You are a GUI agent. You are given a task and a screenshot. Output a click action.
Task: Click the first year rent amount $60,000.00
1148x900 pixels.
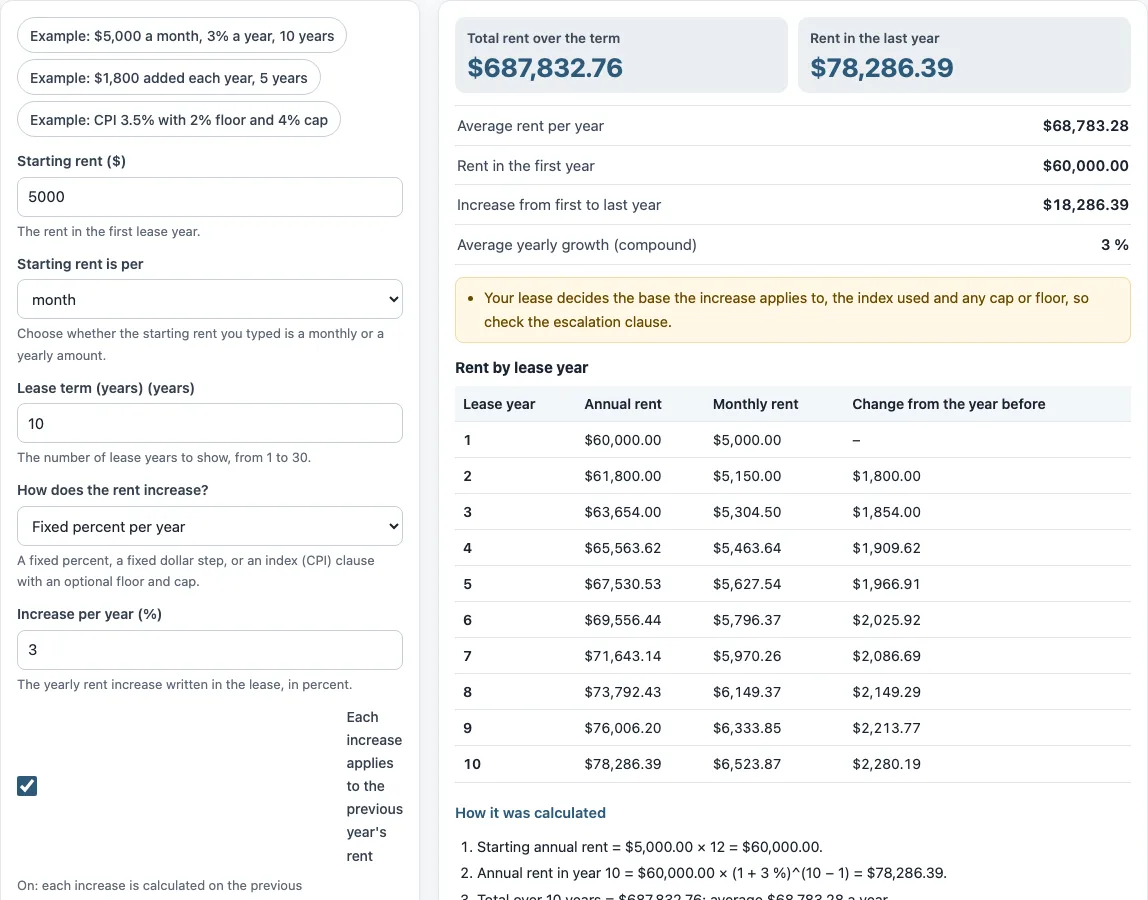[x=1086, y=166]
